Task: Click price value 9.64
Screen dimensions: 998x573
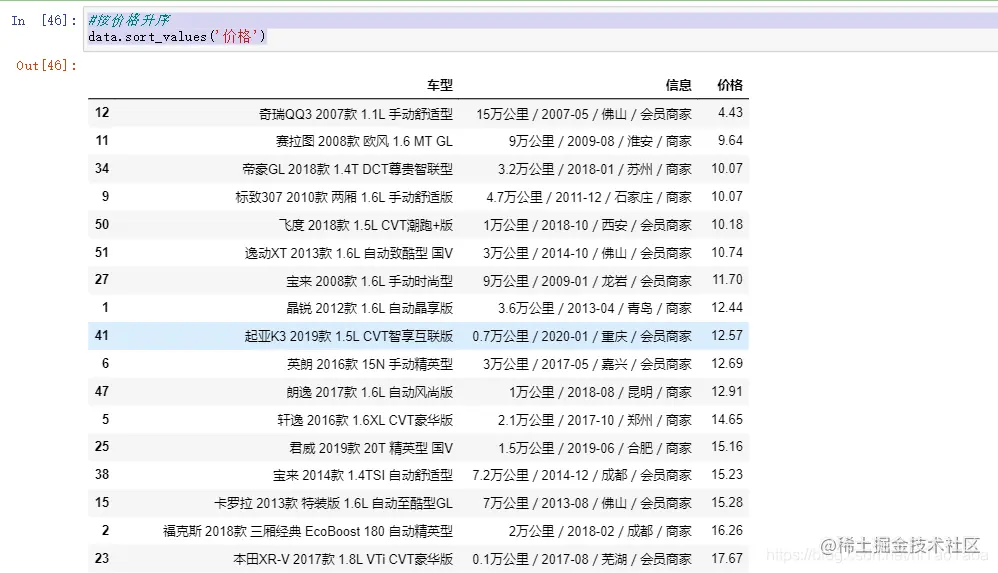Action: (x=730, y=141)
